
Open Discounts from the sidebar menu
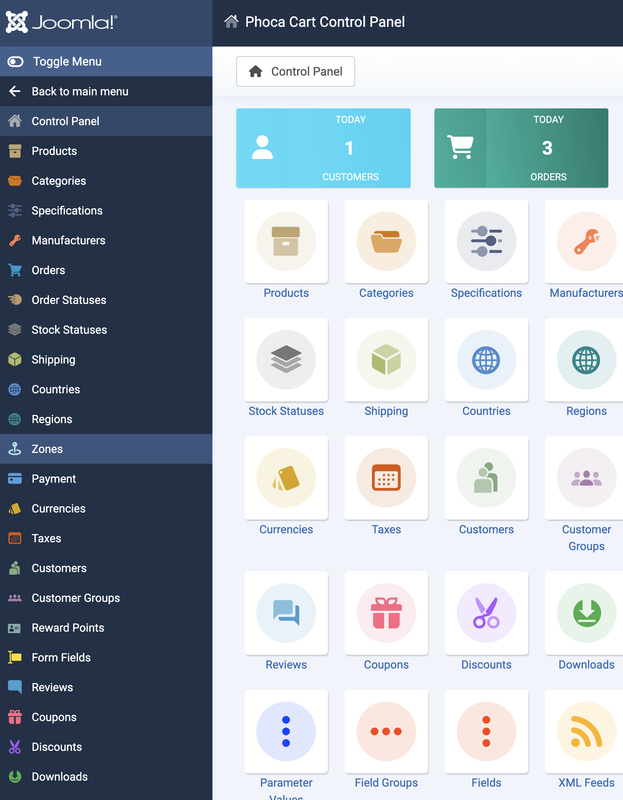tap(106, 747)
